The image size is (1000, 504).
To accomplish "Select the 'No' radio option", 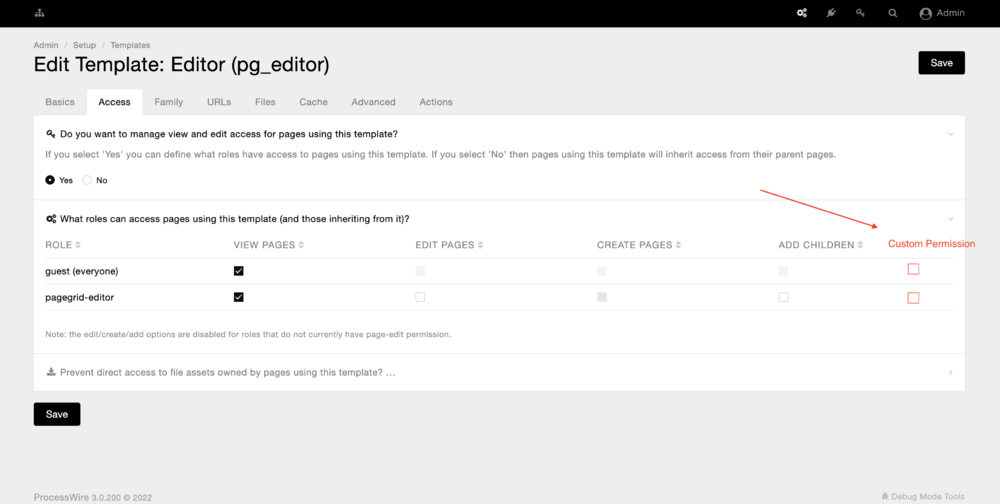I will pyautogui.click(x=88, y=181).
